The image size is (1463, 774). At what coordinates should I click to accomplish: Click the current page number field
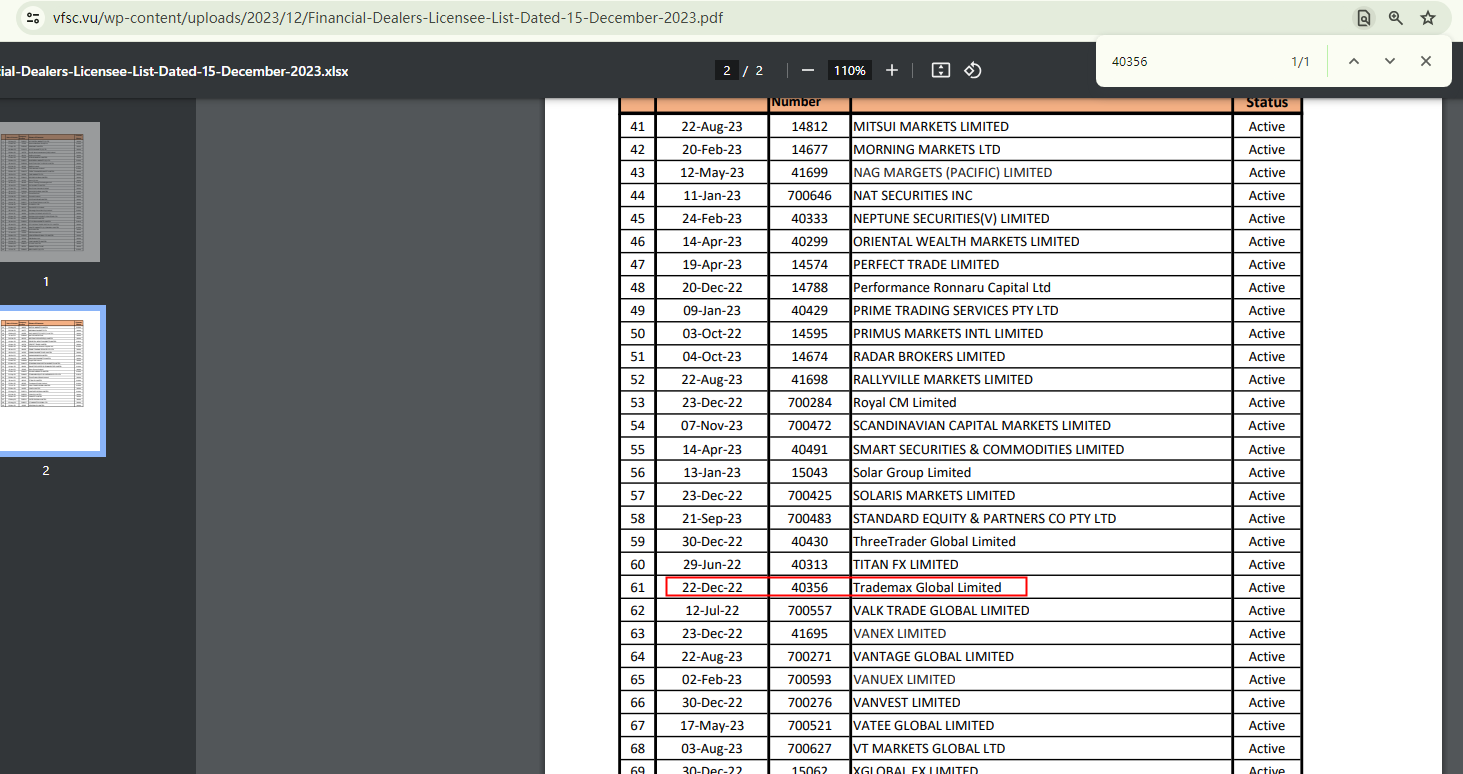[726, 70]
